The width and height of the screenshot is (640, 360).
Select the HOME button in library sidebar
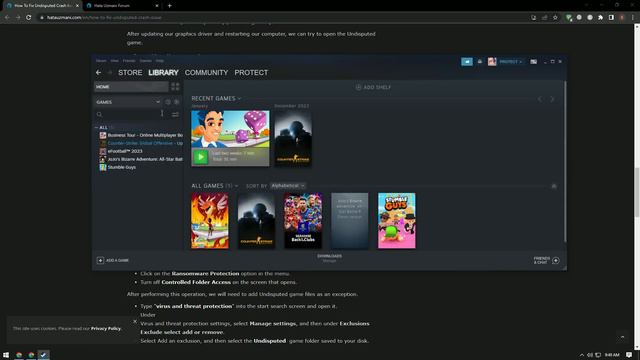(x=131, y=87)
